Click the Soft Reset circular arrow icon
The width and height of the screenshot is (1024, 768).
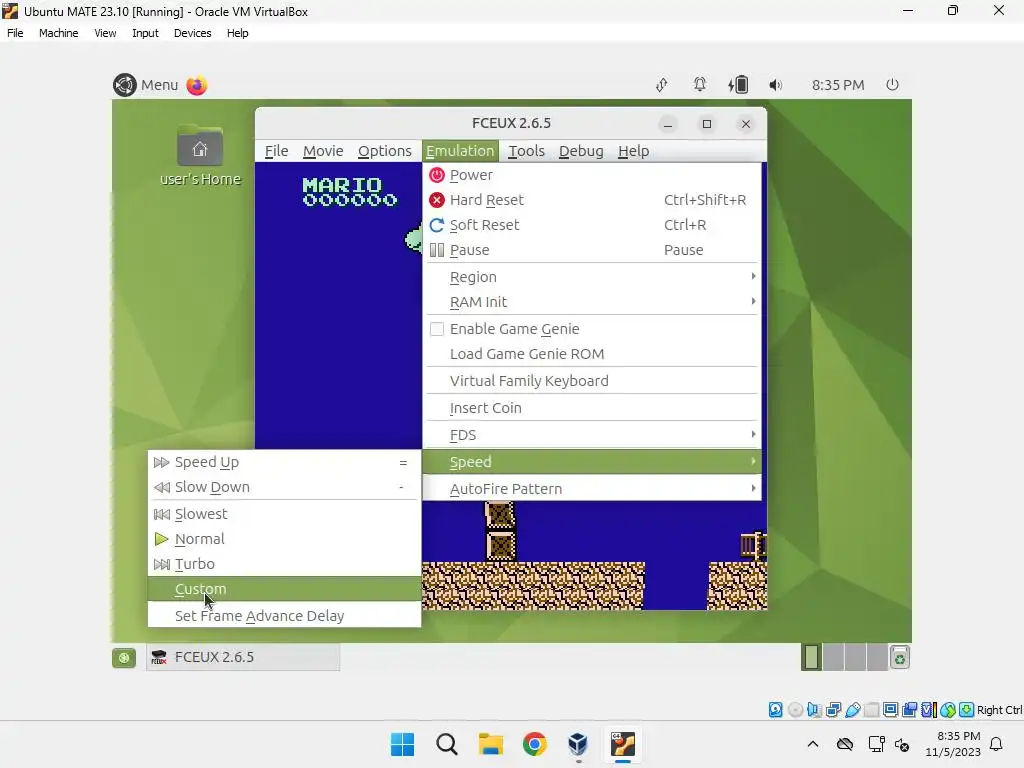pos(437,225)
